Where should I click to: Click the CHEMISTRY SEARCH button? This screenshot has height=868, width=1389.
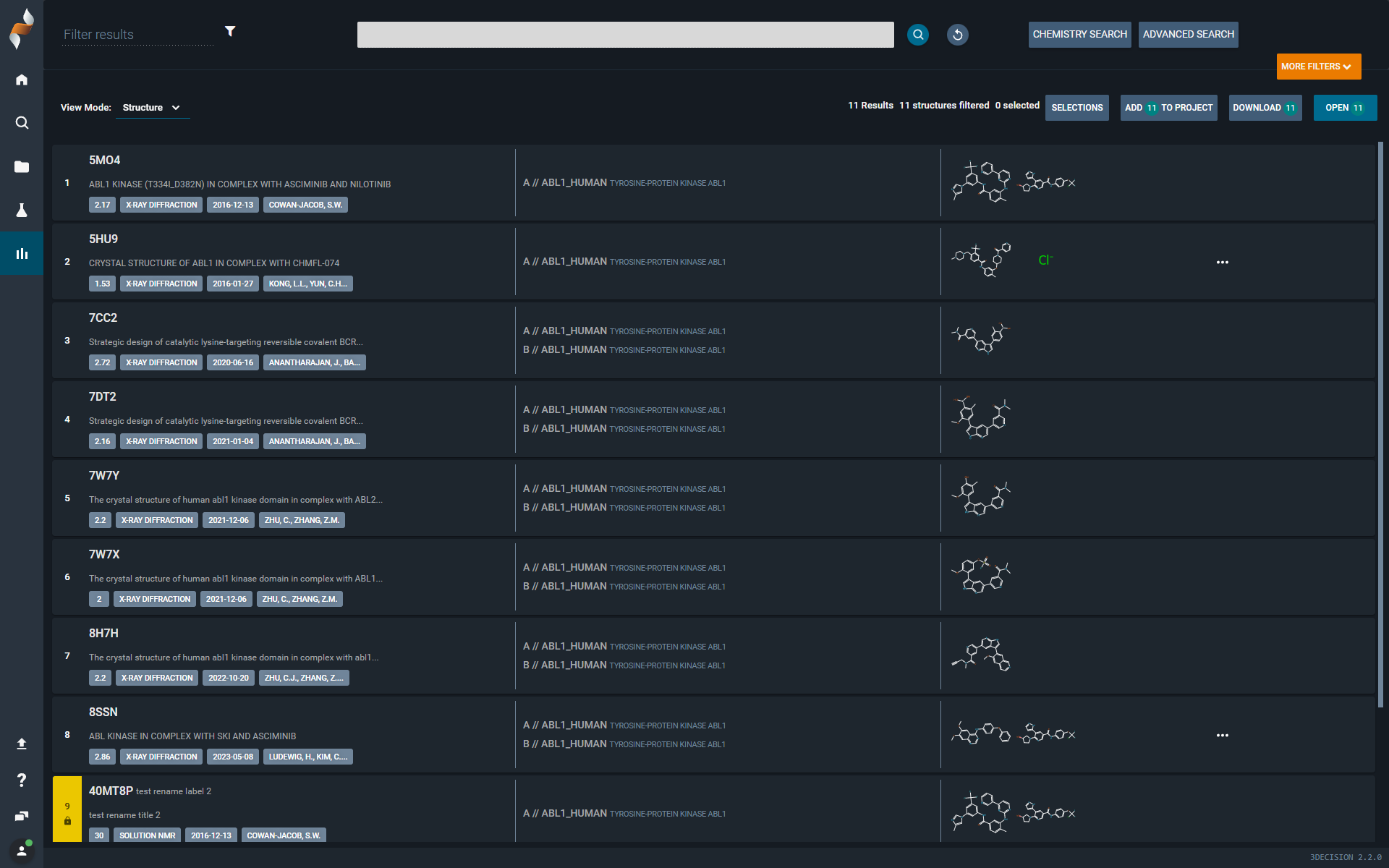1079,34
